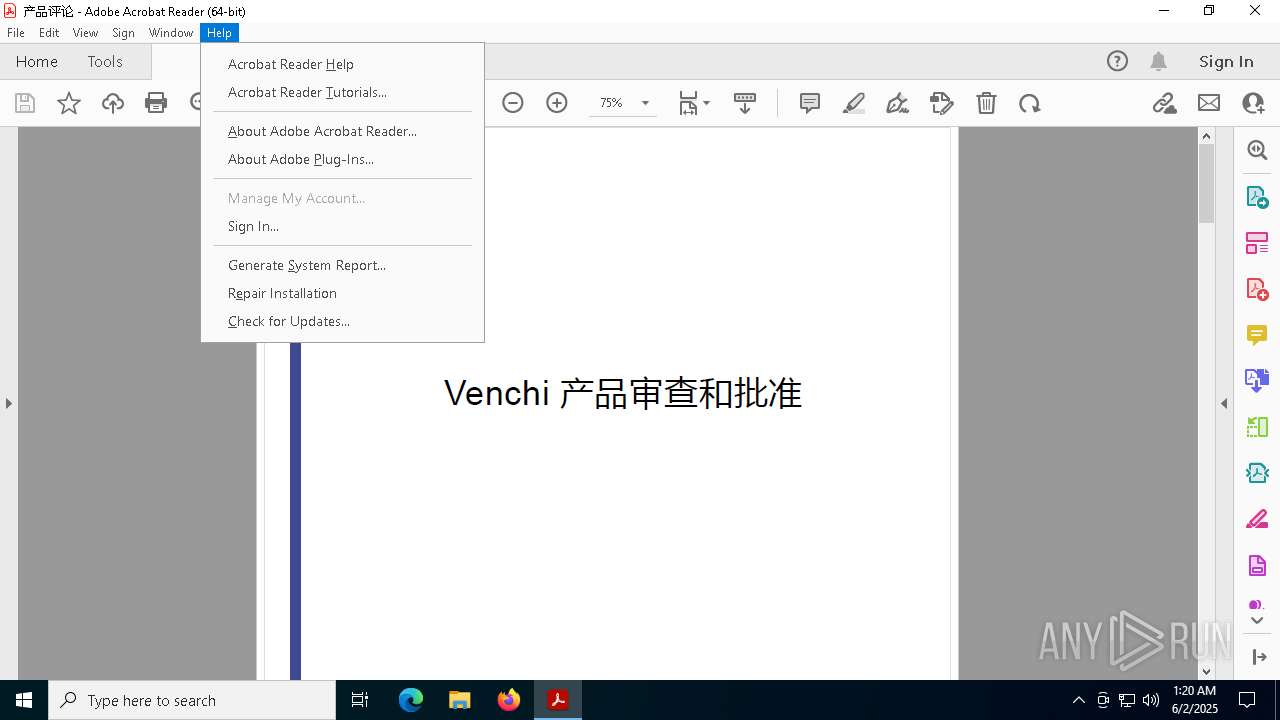Open the Fill and Sign tool

[x=942, y=103]
